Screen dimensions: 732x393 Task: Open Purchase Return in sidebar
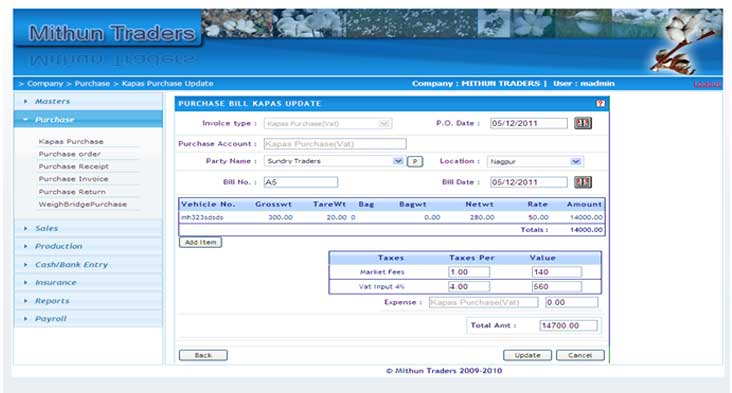[x=72, y=192]
